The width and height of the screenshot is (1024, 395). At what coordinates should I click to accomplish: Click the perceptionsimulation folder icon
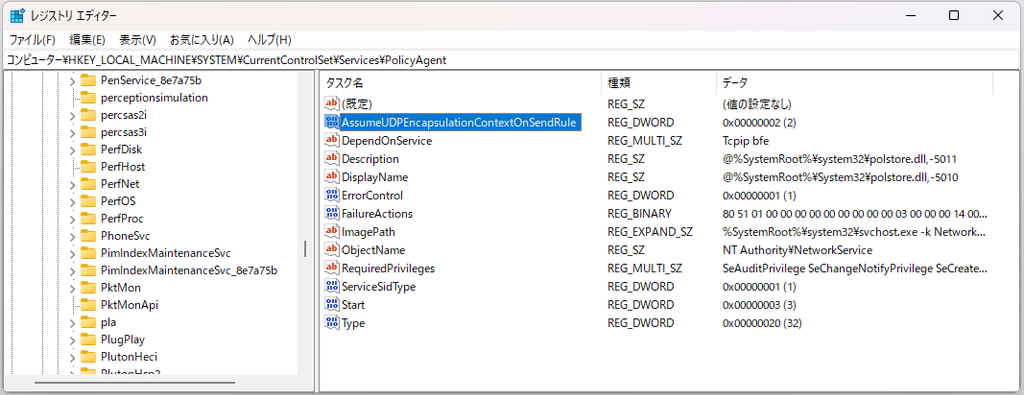click(88, 98)
